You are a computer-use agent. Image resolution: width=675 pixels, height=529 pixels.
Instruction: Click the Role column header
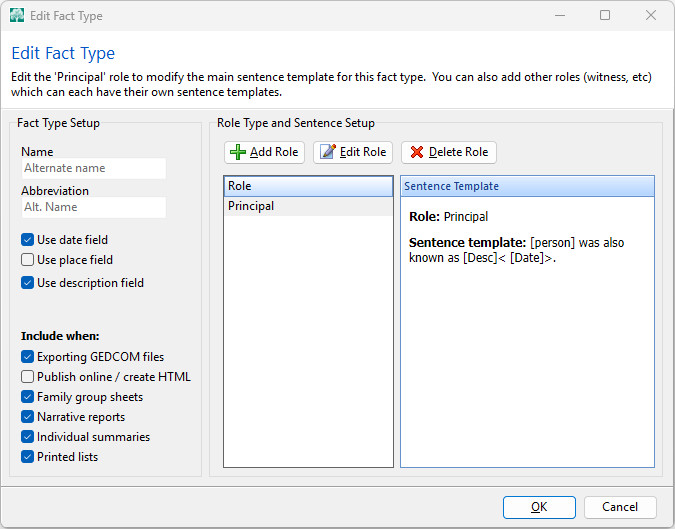(x=308, y=186)
